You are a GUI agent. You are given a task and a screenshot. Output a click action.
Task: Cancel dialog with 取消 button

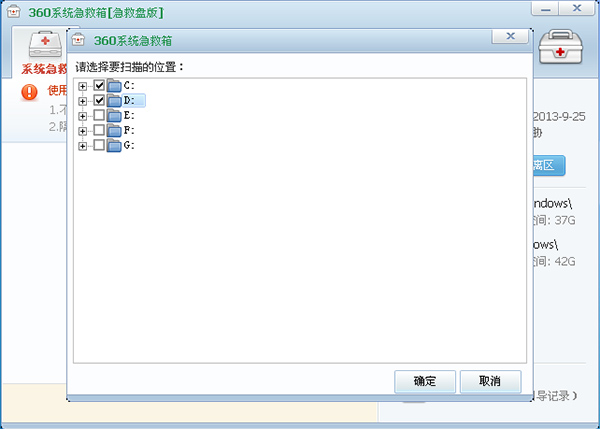coord(490,381)
